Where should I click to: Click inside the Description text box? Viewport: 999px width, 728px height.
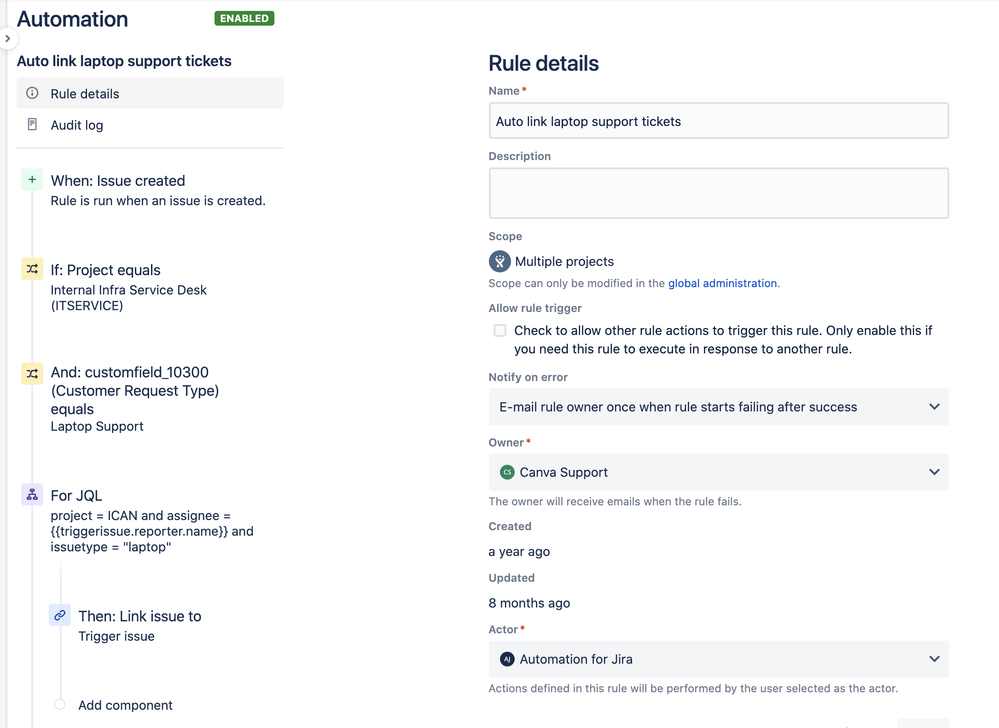[719, 193]
